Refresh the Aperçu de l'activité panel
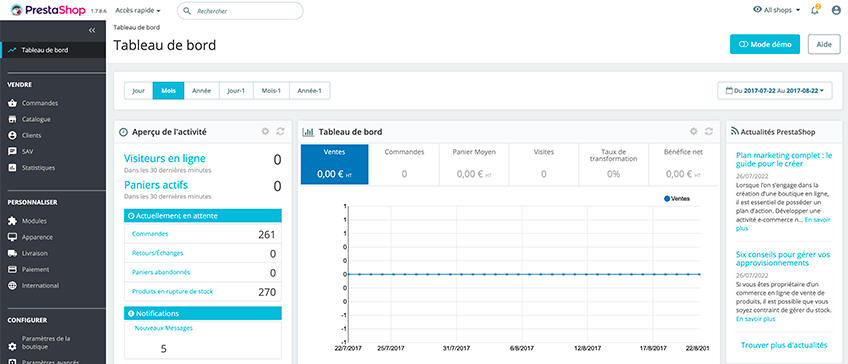 coord(280,131)
